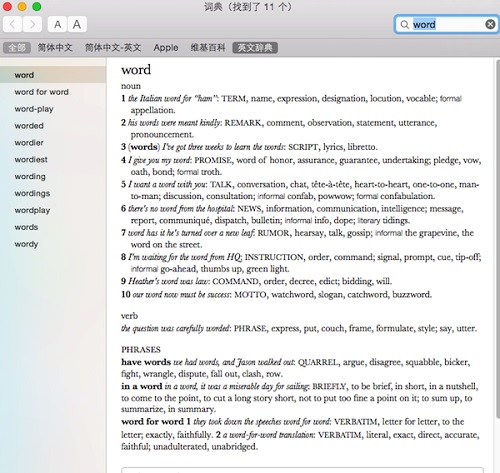Click the synonym 'NEWS' in sense 6

pos(249,209)
